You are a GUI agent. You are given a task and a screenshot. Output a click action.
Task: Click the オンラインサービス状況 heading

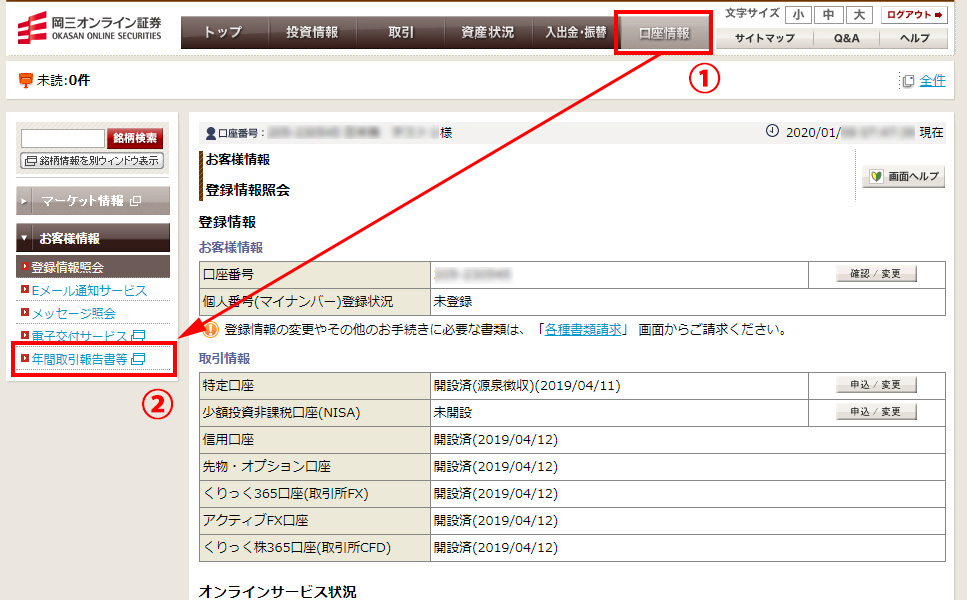(277, 591)
